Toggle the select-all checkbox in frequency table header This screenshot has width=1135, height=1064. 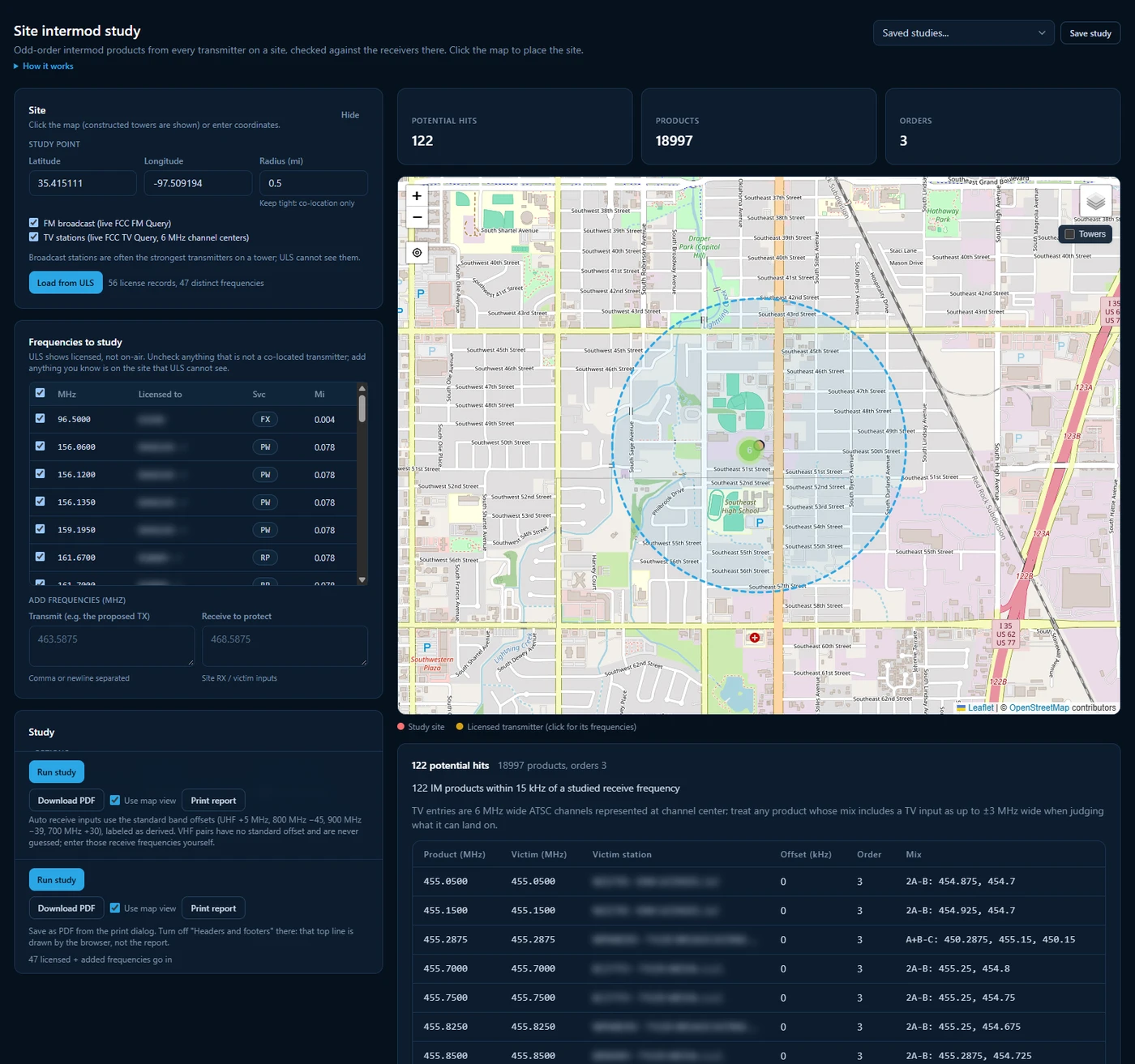[x=40, y=393]
